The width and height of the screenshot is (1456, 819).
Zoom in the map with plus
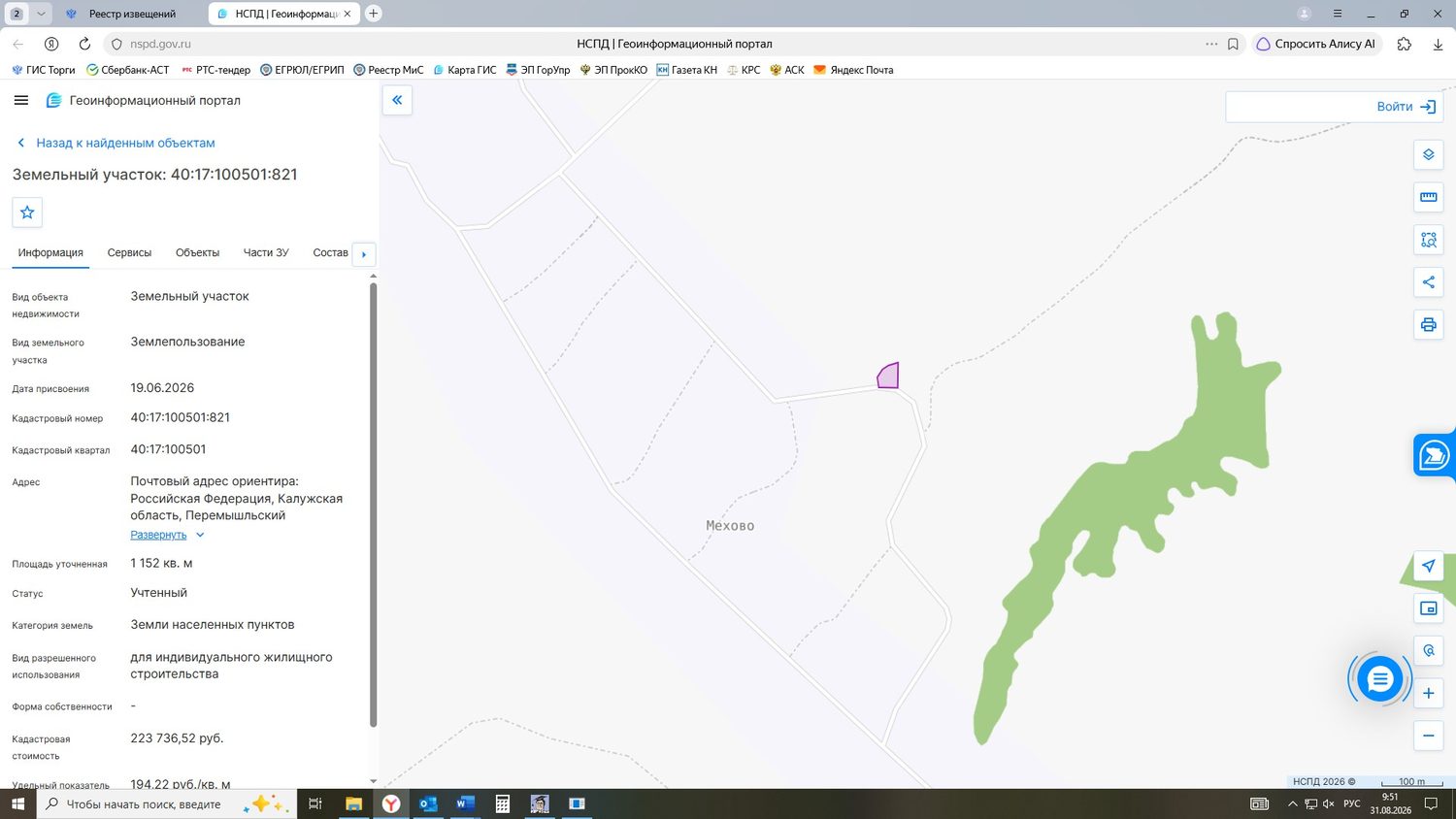click(1428, 693)
